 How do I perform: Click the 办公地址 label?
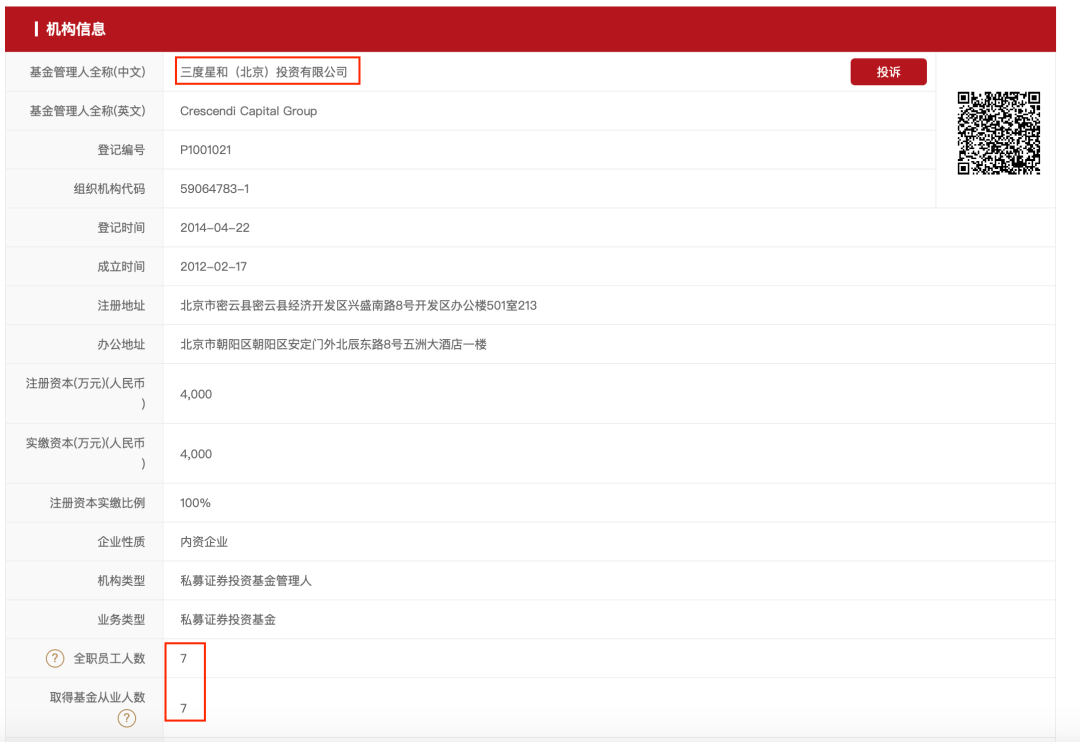[x=121, y=344]
